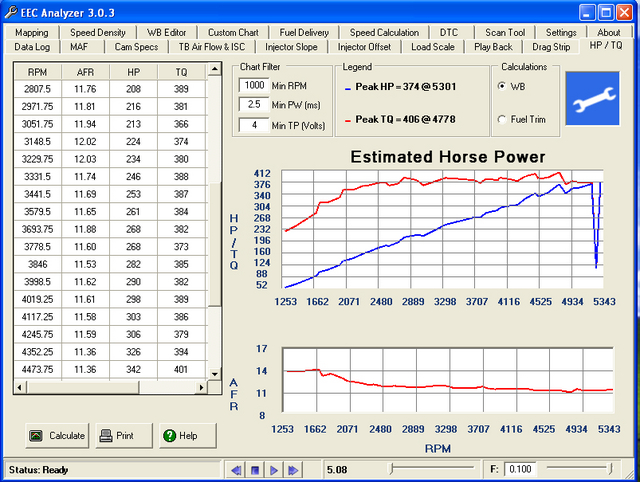Switch to the Play Back tab
Screen dimensions: 640x482
pyautogui.click(x=493, y=47)
